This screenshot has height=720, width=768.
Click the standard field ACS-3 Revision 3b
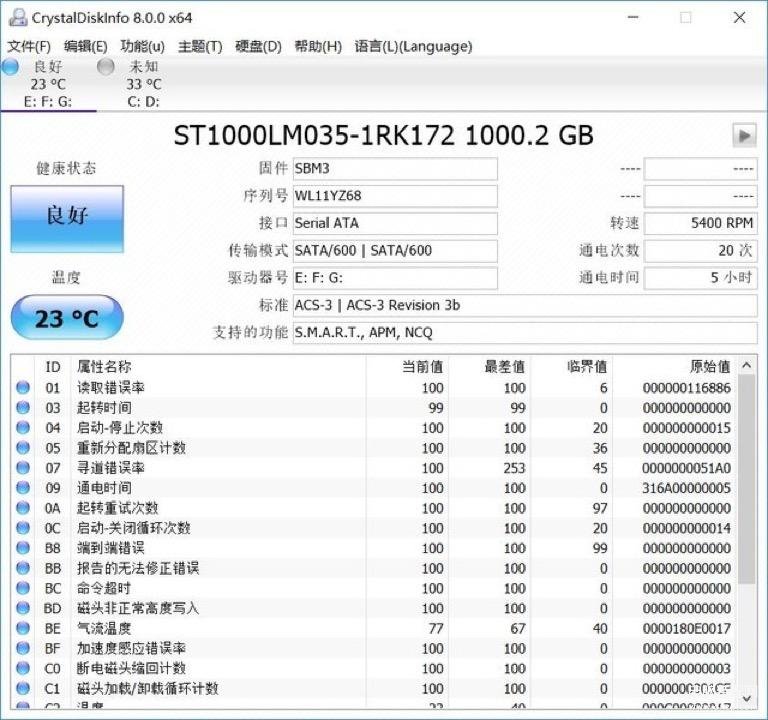tap(525, 306)
